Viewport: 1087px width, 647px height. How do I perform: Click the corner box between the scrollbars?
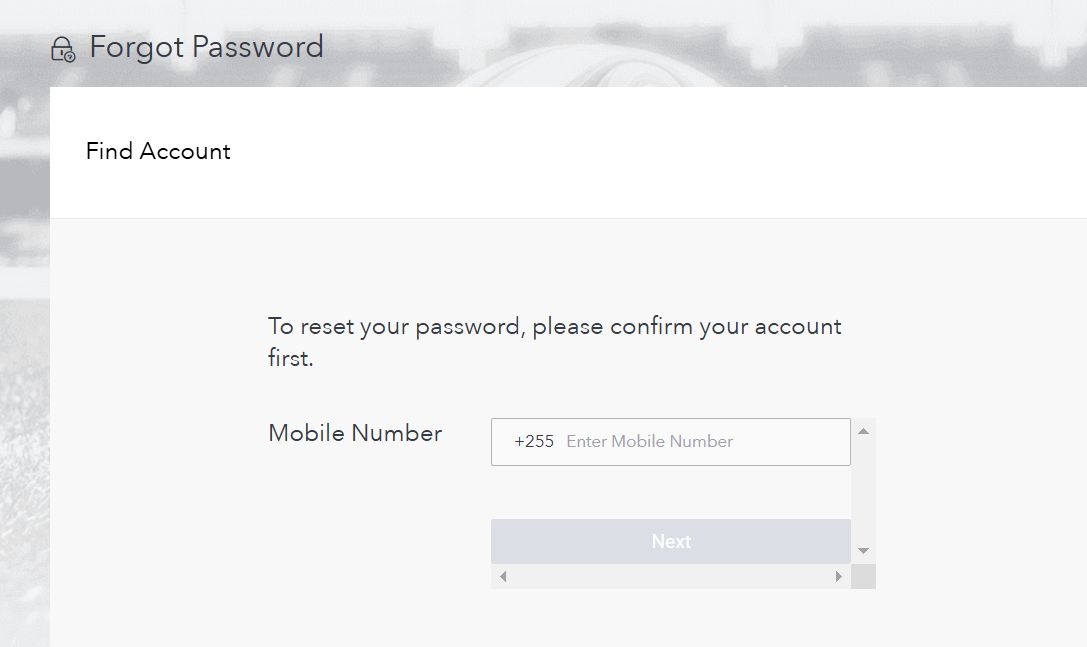click(x=863, y=576)
